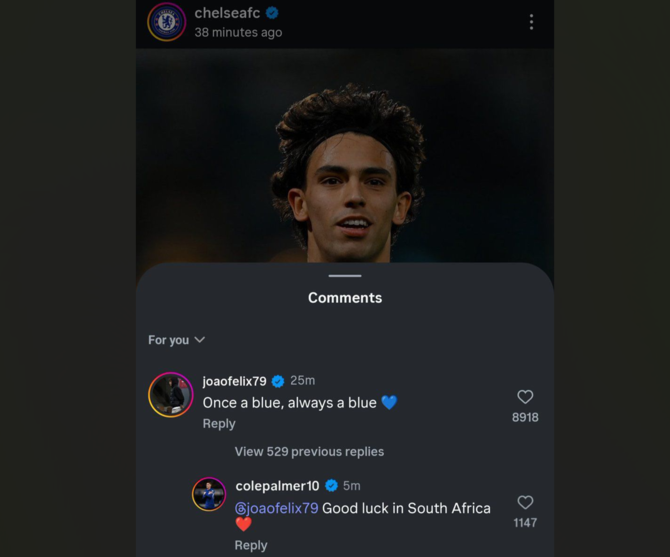Like joaofelix79's comment with the heart

pyautogui.click(x=525, y=397)
